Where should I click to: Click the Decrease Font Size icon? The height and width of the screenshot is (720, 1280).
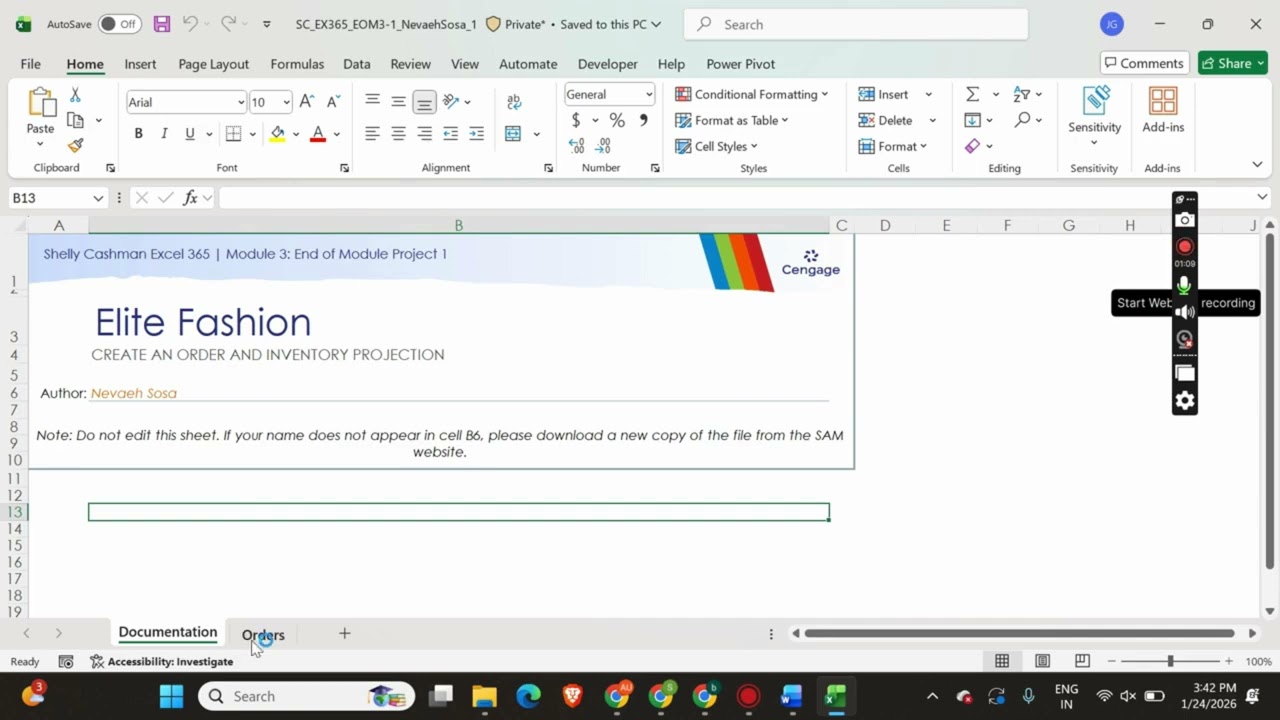(333, 101)
